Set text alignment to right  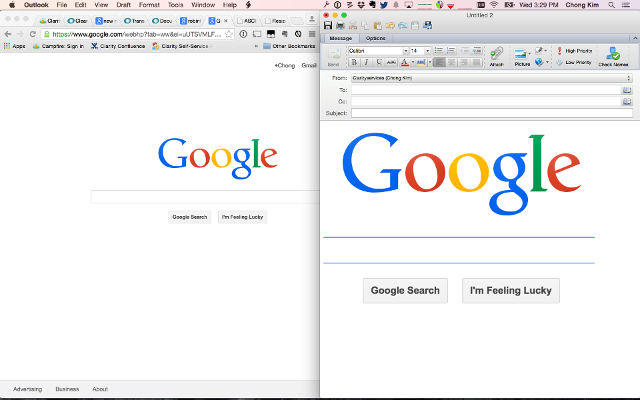[464, 62]
